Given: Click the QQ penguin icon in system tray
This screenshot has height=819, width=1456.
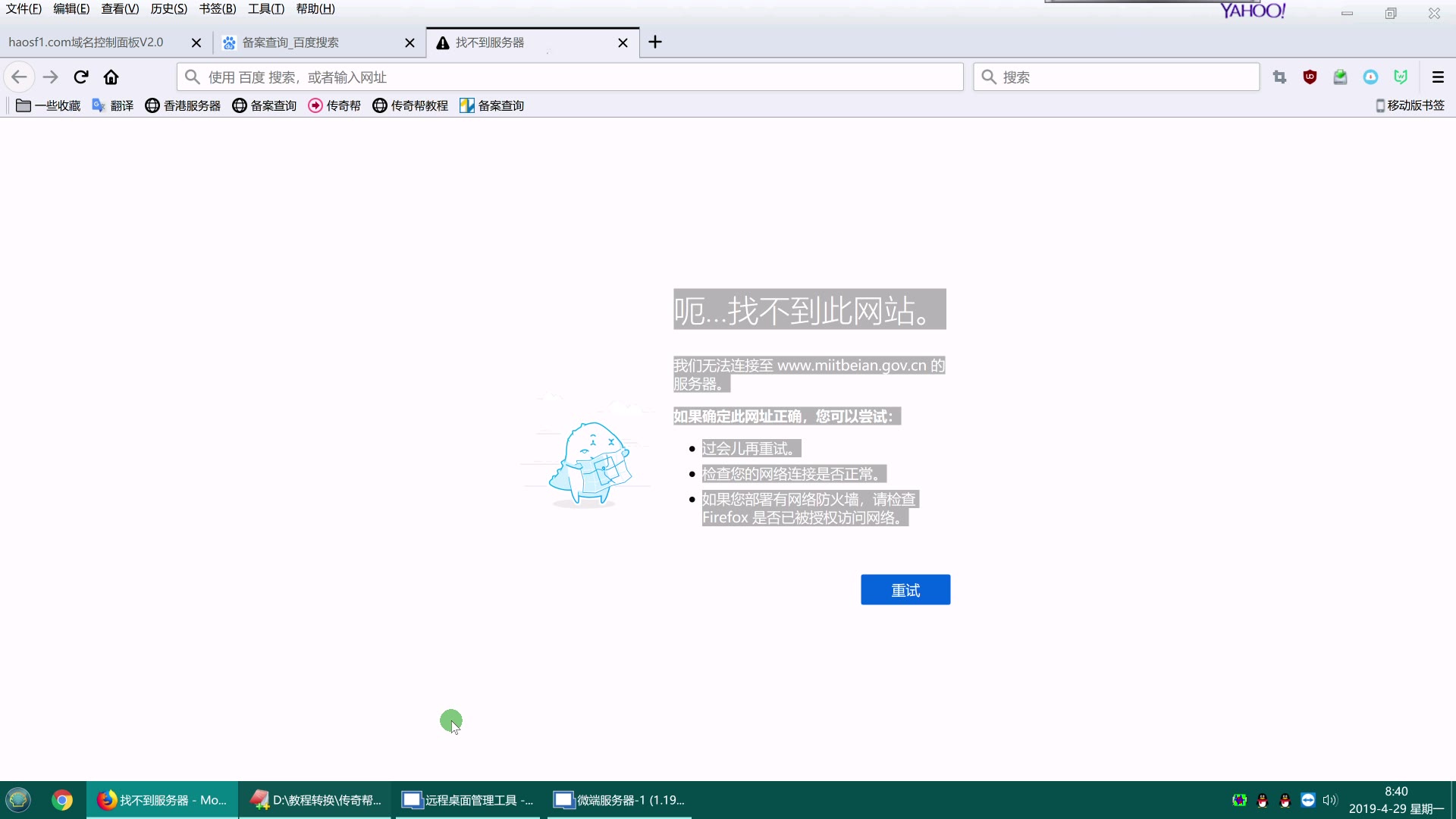Looking at the screenshot, I should click(x=1262, y=800).
